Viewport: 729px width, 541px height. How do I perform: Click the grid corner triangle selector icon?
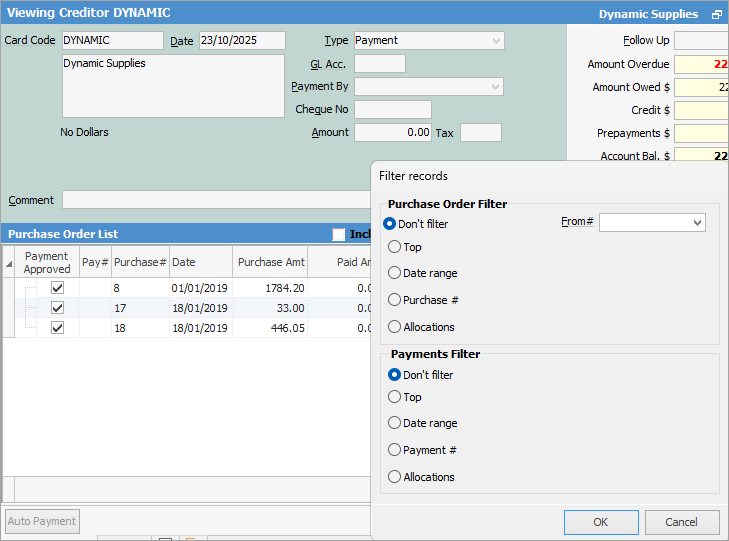pyautogui.click(x=10, y=263)
